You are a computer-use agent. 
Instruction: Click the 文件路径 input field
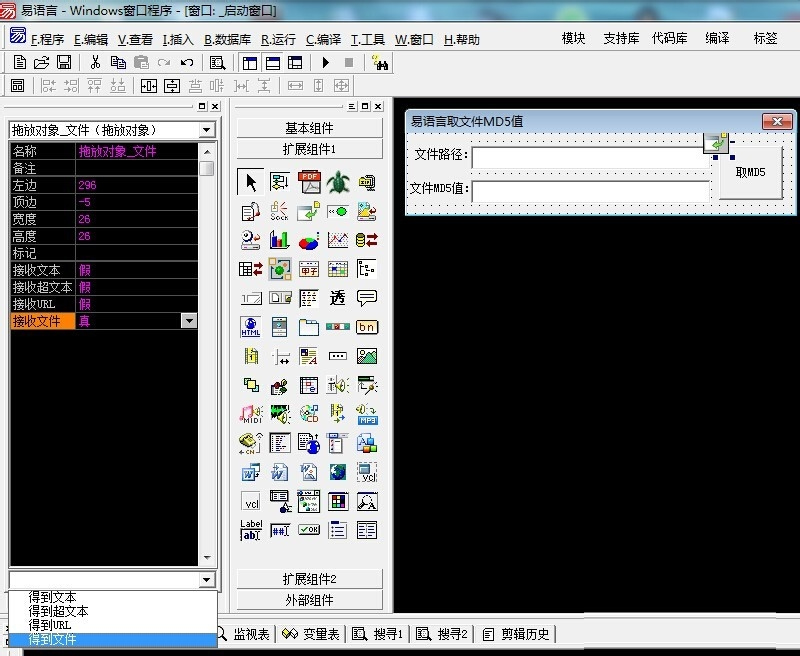click(x=589, y=157)
